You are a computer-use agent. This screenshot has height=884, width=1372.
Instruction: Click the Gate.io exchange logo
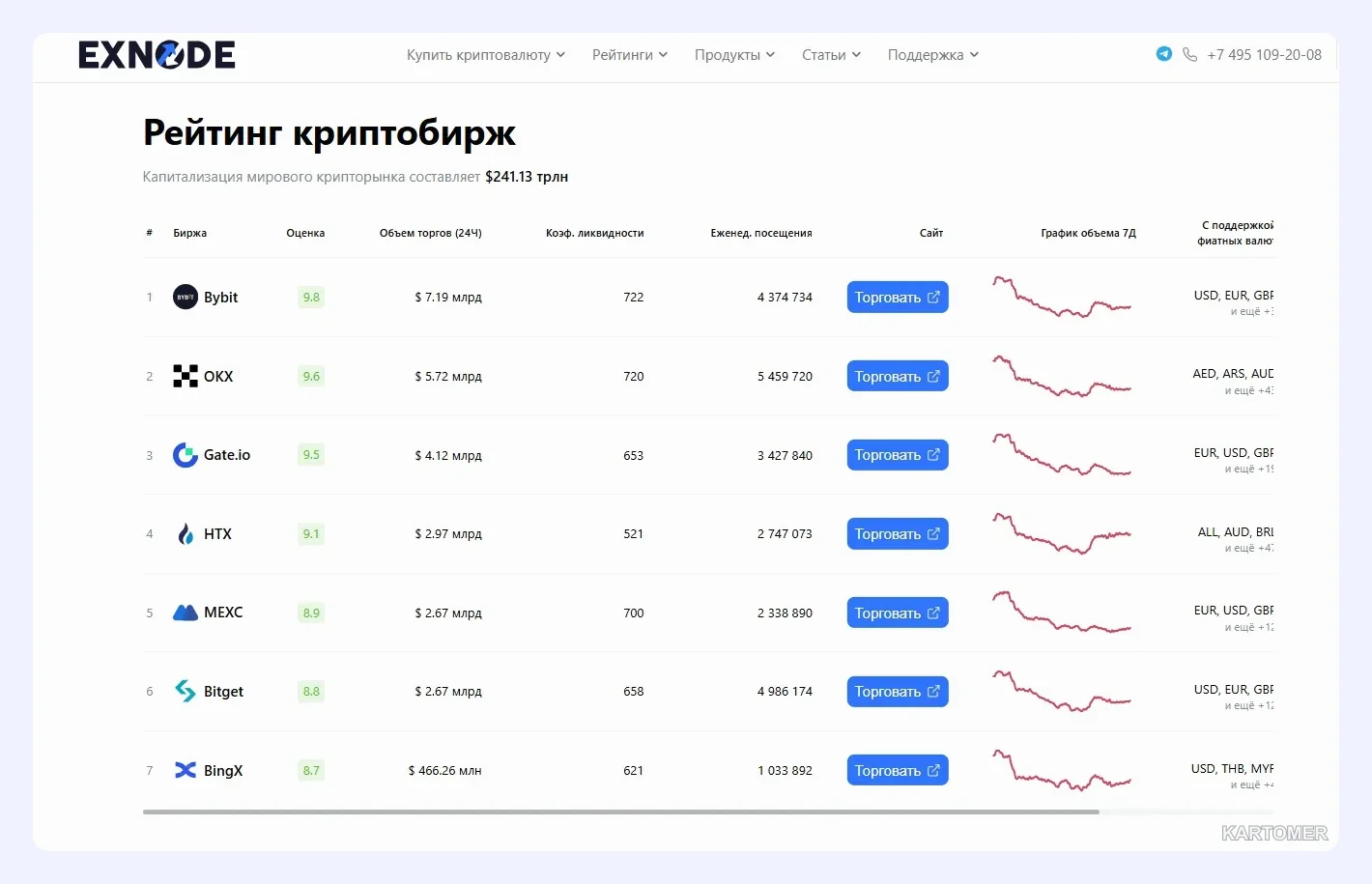(x=186, y=455)
